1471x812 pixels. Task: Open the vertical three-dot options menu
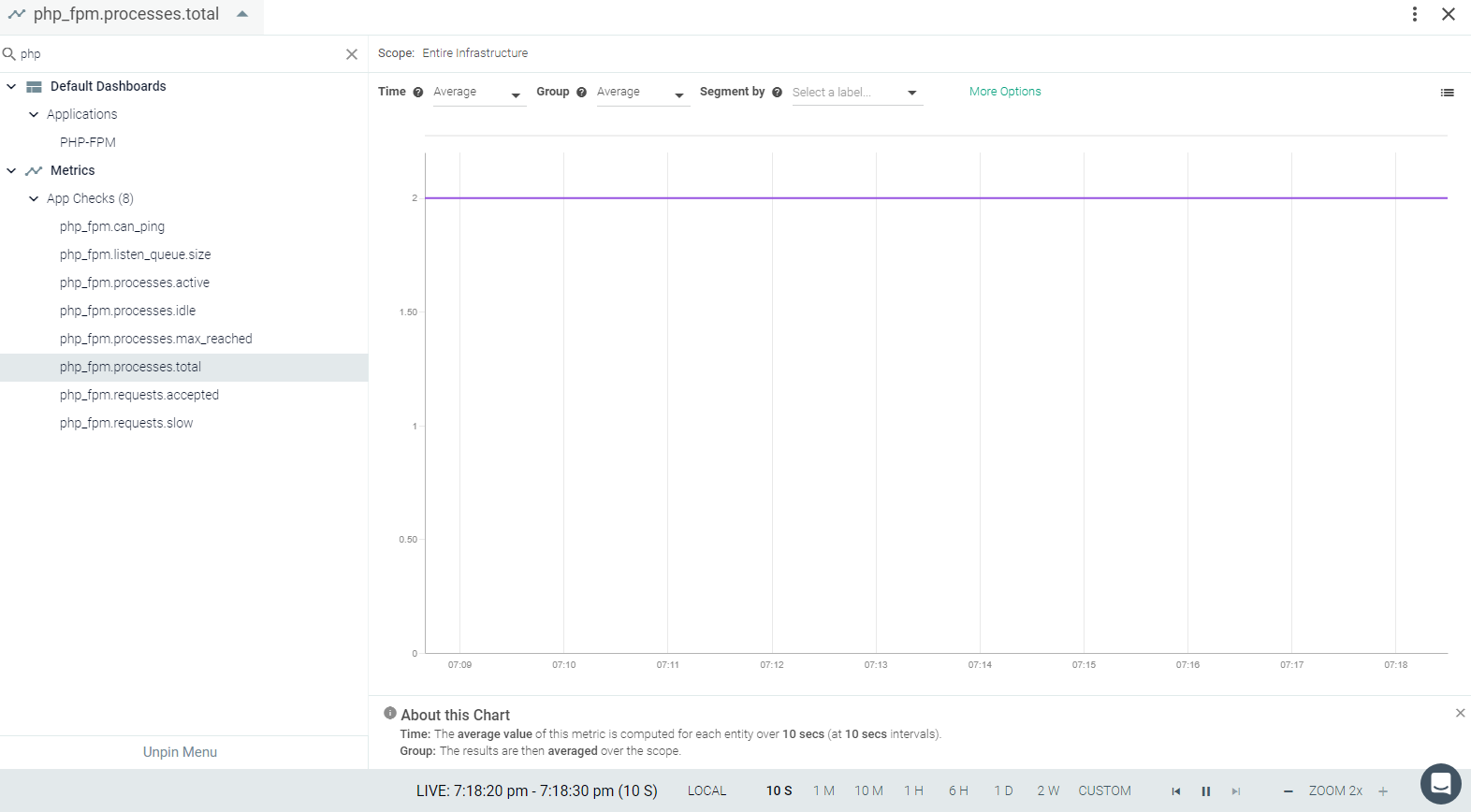(x=1415, y=14)
